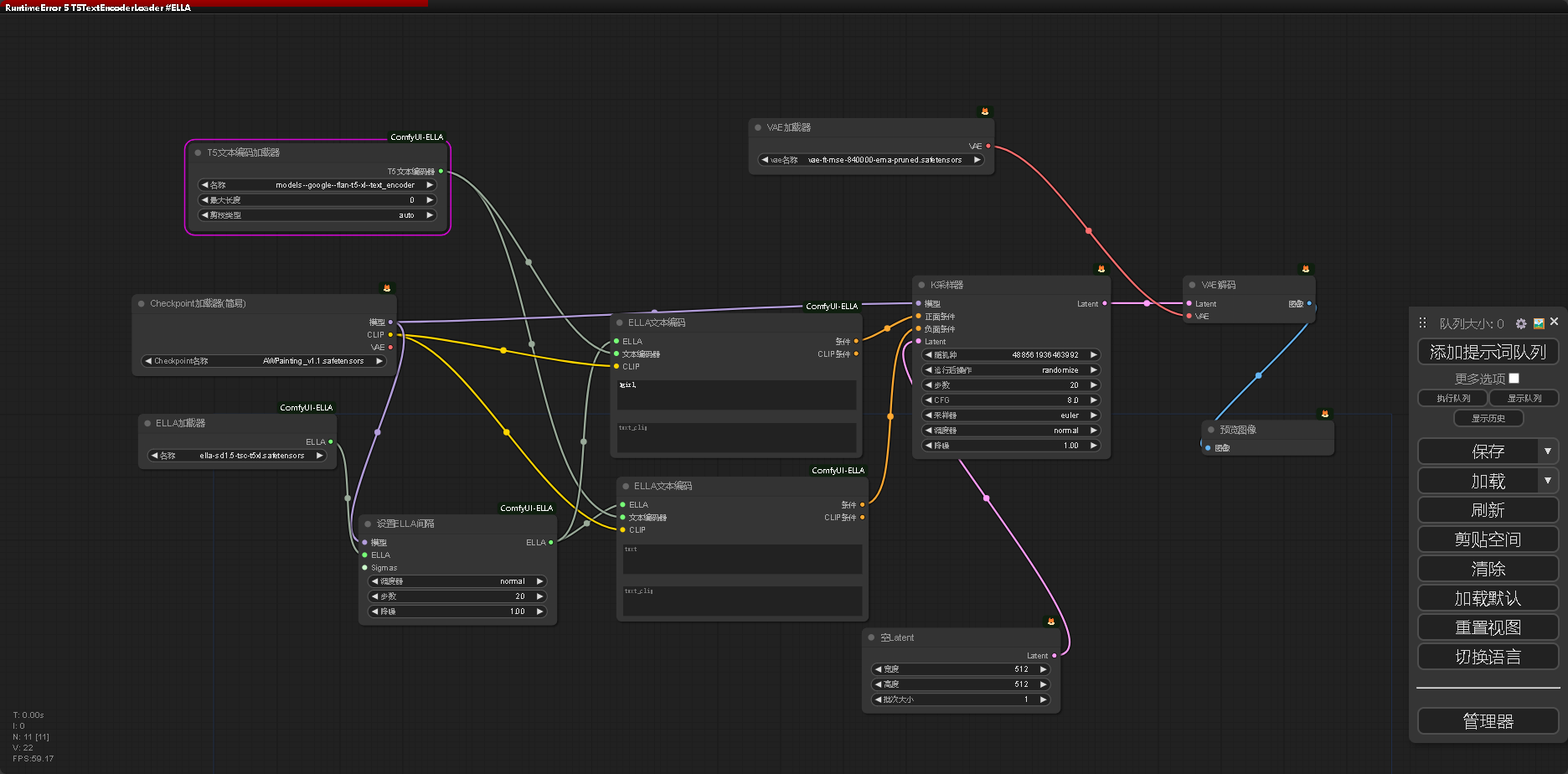Click the 加载默认 button
The width and height of the screenshot is (1568, 774).
(x=1488, y=597)
